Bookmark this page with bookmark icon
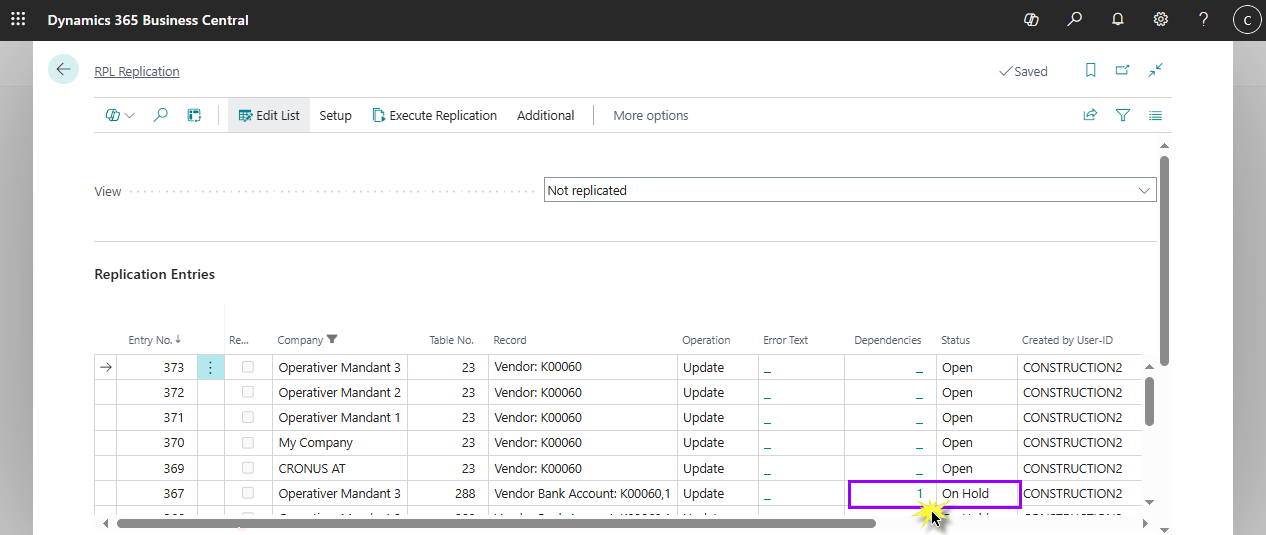The width and height of the screenshot is (1266, 535). 1090,70
